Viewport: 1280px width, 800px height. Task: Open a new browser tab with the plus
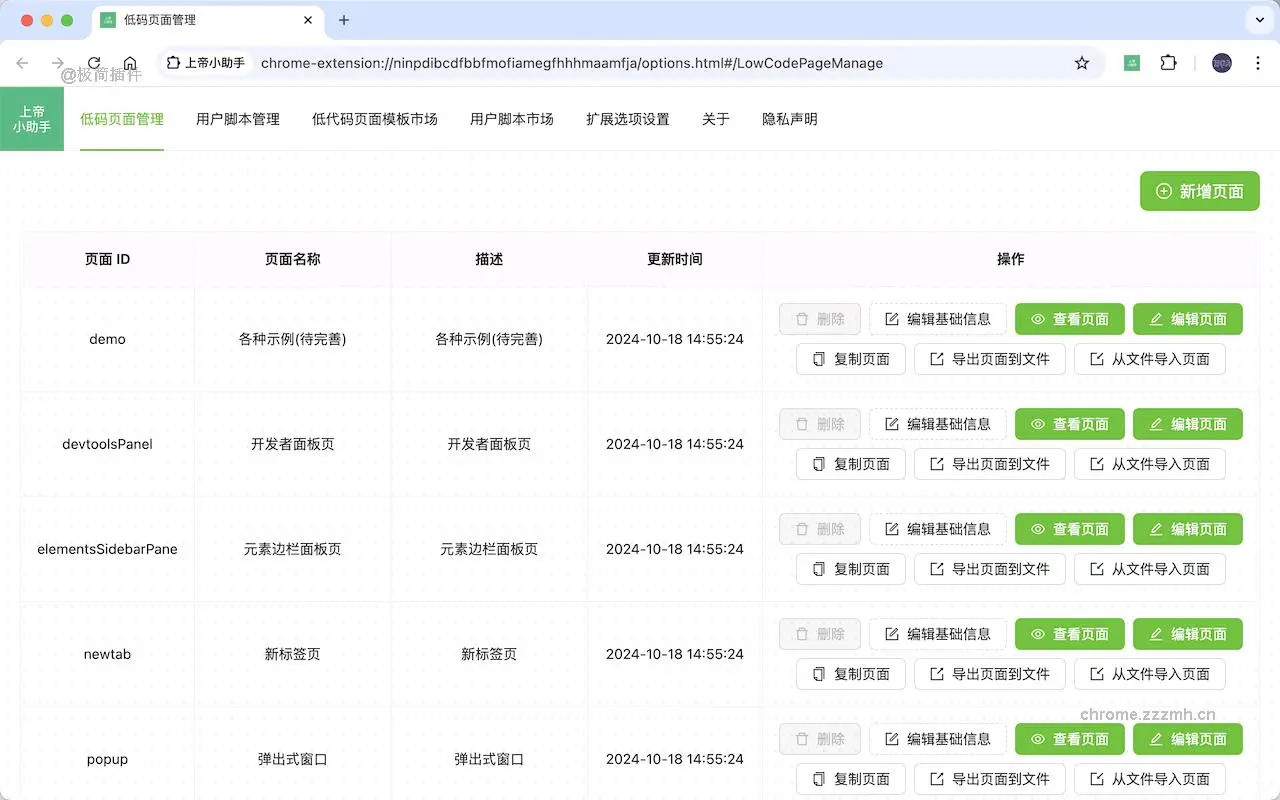[345, 19]
